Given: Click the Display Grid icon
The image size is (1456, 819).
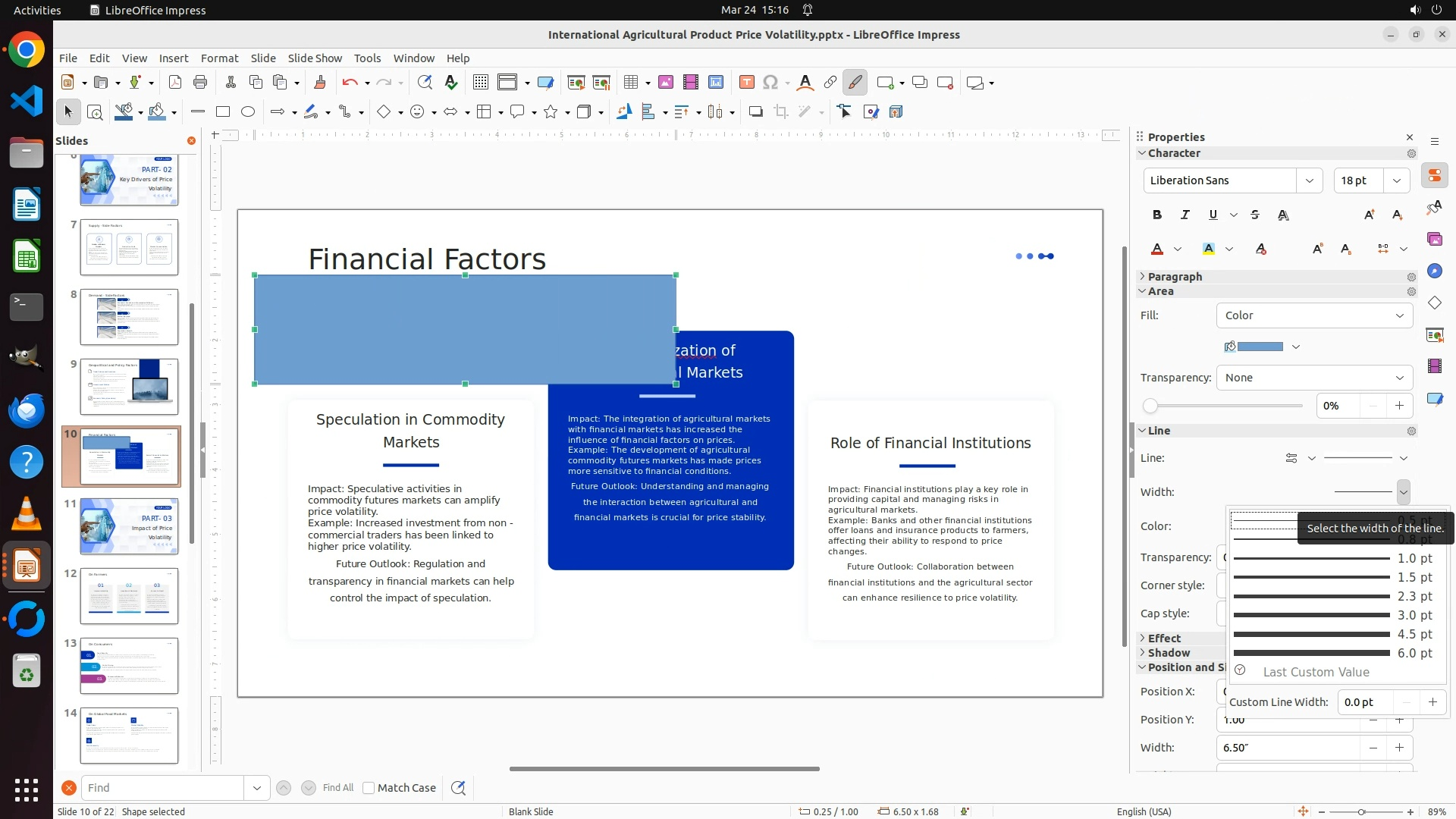Looking at the screenshot, I should pyautogui.click(x=481, y=83).
